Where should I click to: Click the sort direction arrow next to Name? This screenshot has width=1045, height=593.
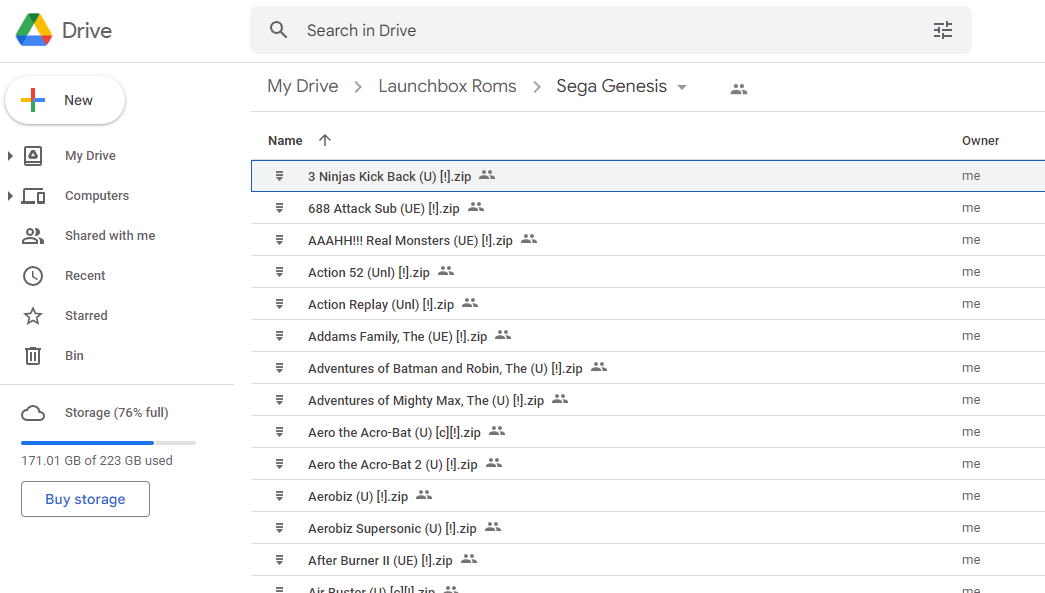click(x=325, y=140)
